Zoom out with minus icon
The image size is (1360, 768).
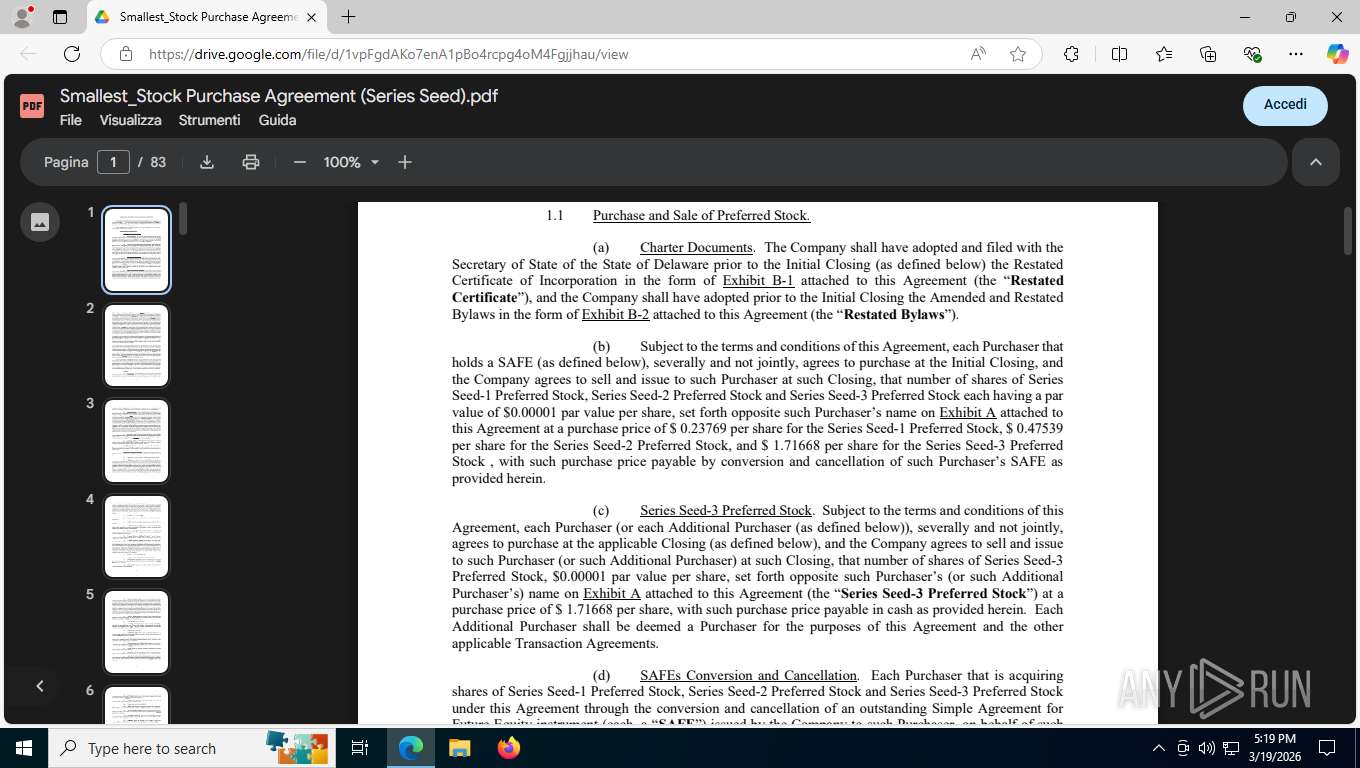click(299, 162)
